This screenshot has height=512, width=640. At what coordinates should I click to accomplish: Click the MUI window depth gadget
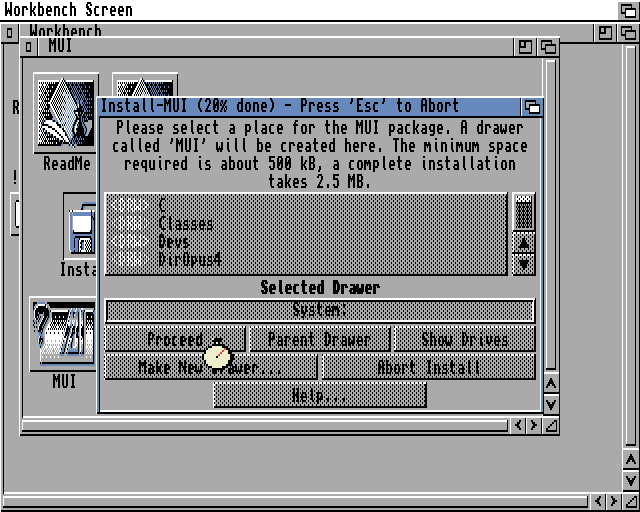click(548, 47)
